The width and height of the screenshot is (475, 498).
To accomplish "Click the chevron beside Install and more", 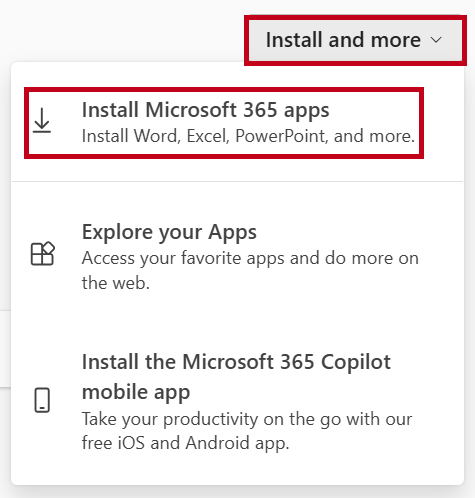I will [x=436, y=40].
